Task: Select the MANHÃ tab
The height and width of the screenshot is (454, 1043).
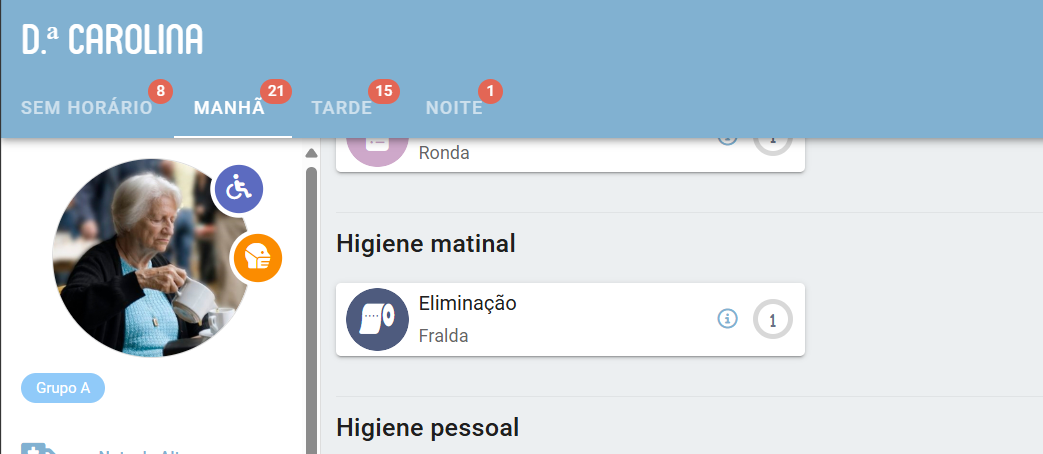Action: [x=229, y=108]
